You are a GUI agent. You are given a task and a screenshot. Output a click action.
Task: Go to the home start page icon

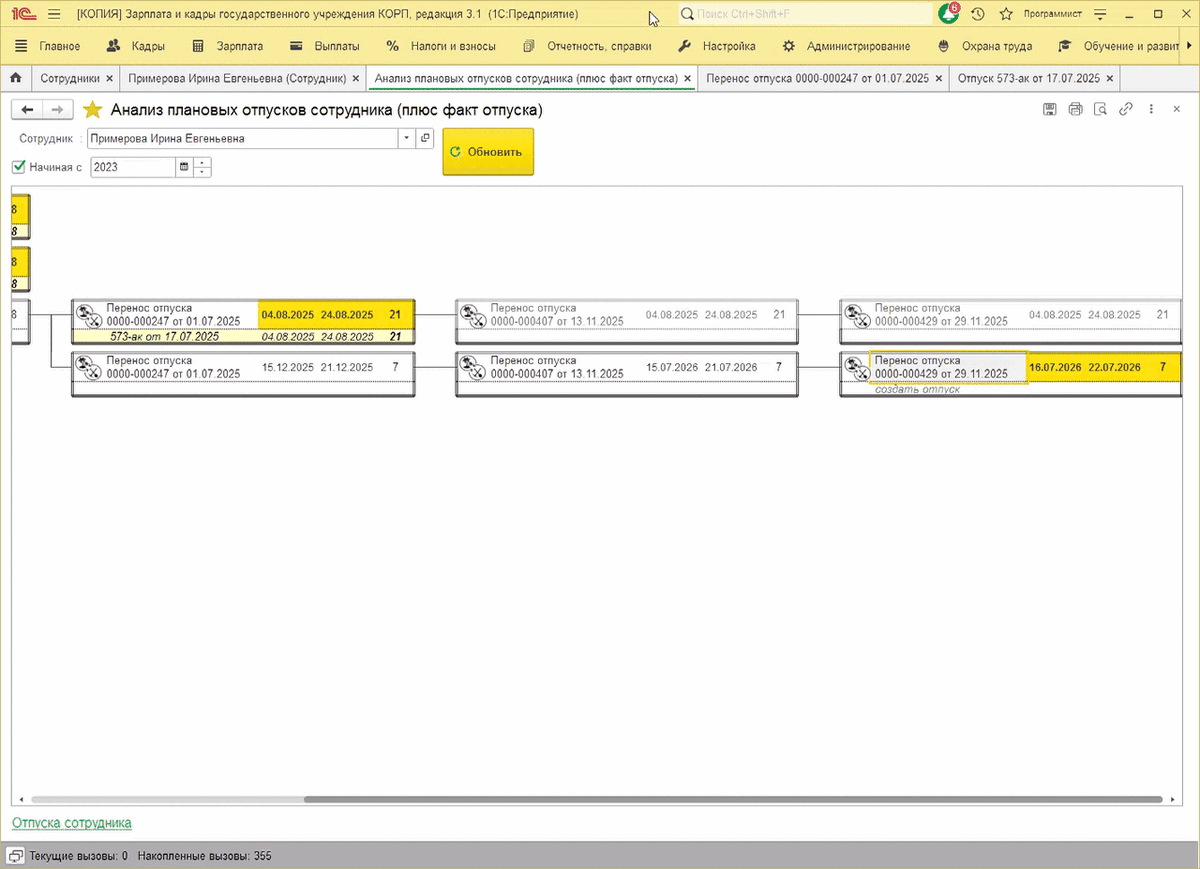click(x=15, y=78)
